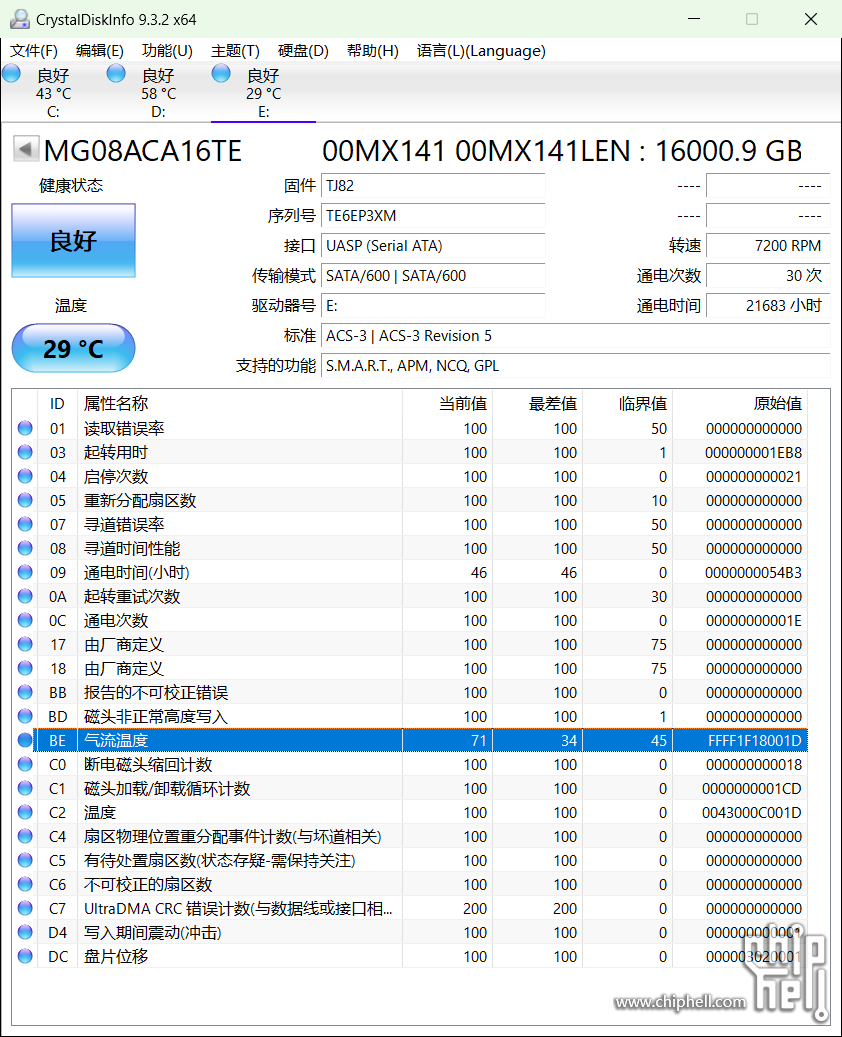Click the 属性名称 column header

pos(240,403)
